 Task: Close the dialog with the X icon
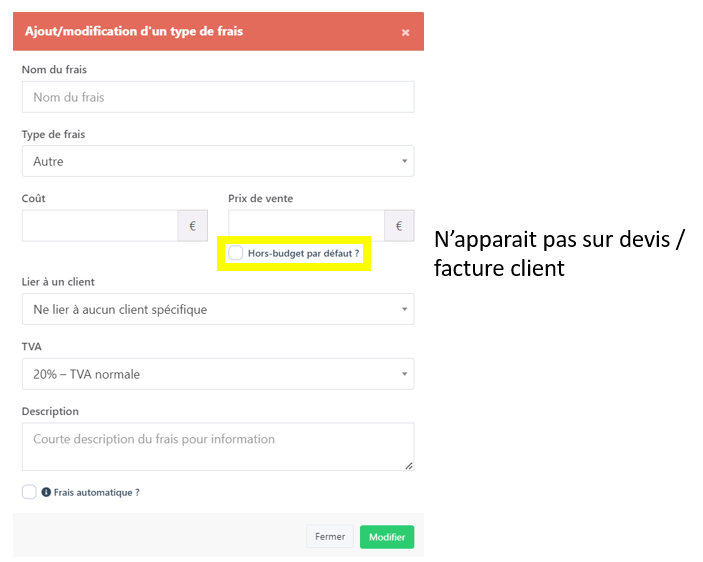[x=405, y=32]
